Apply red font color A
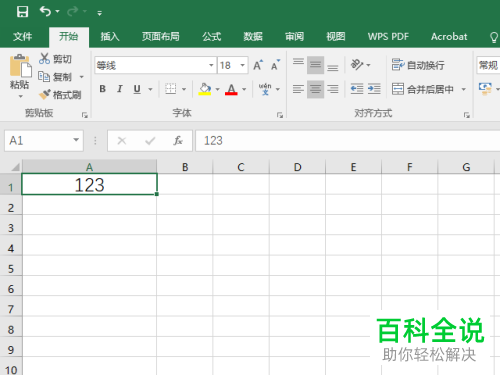 tap(231, 89)
